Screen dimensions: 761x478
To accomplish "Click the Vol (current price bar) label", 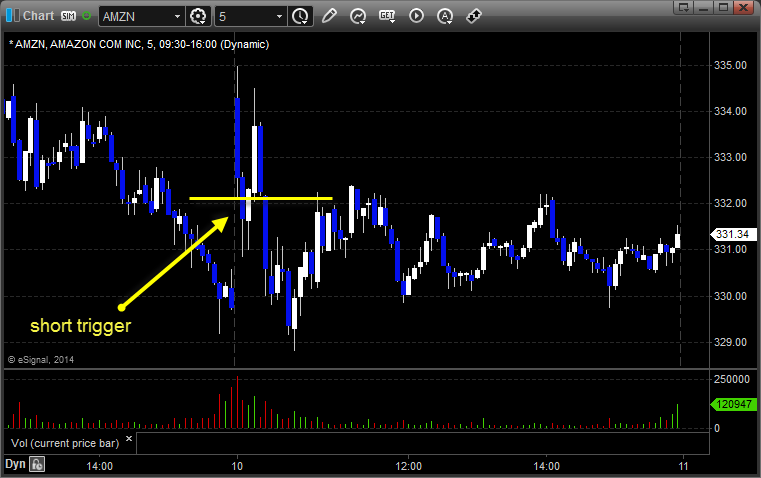I will coord(65,443).
